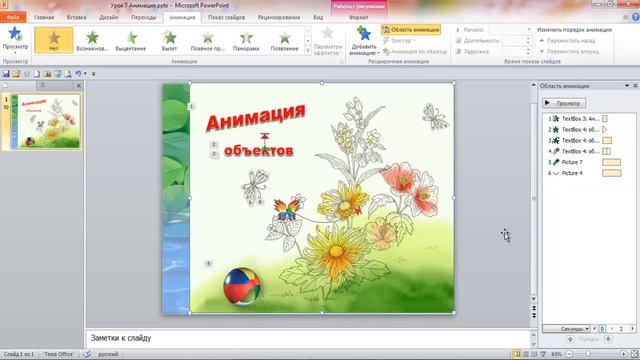Click the Open folder icon in quick access toolbar

pyautogui.click(x=16, y=74)
